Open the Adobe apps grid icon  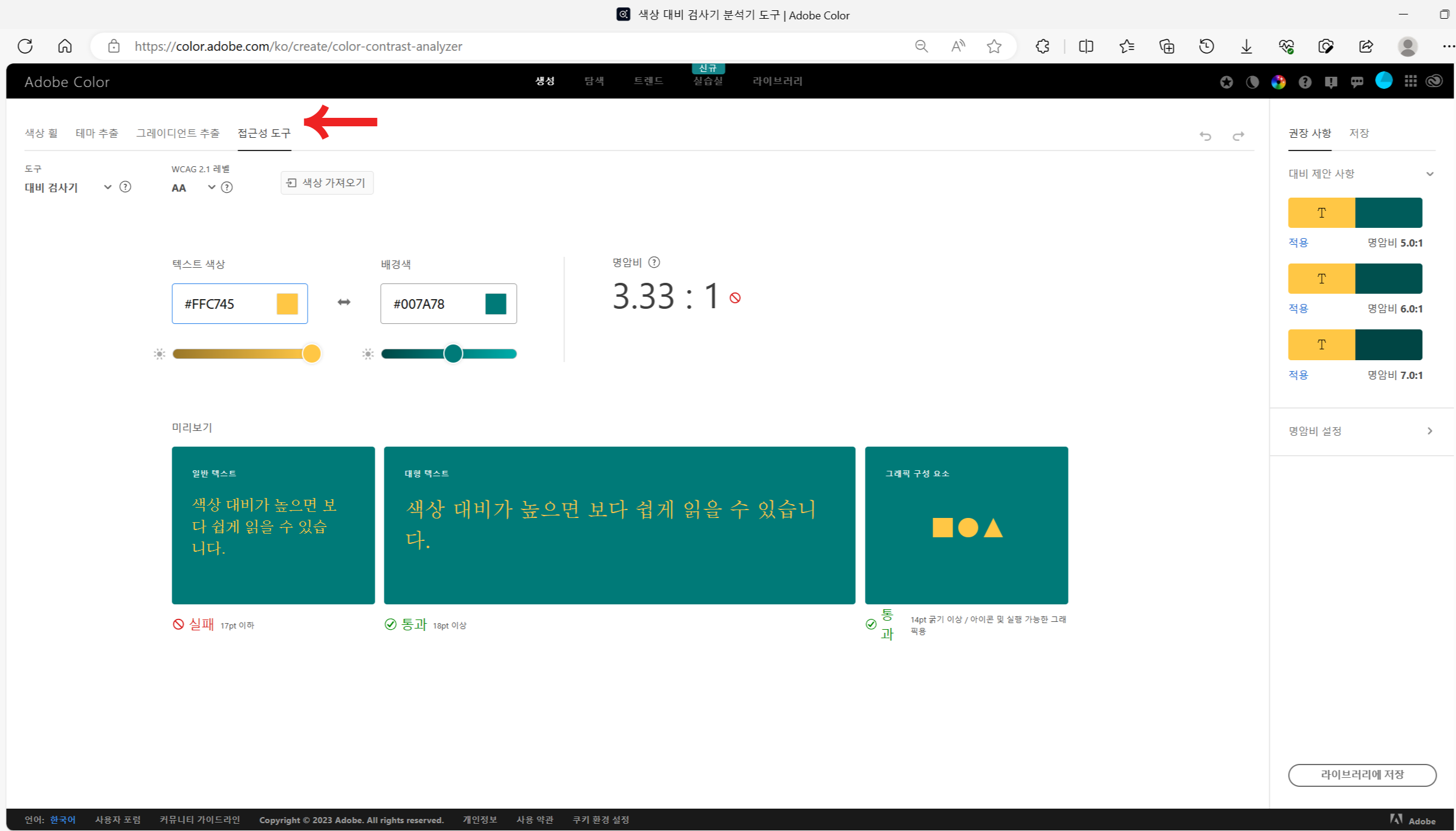coord(1411,81)
